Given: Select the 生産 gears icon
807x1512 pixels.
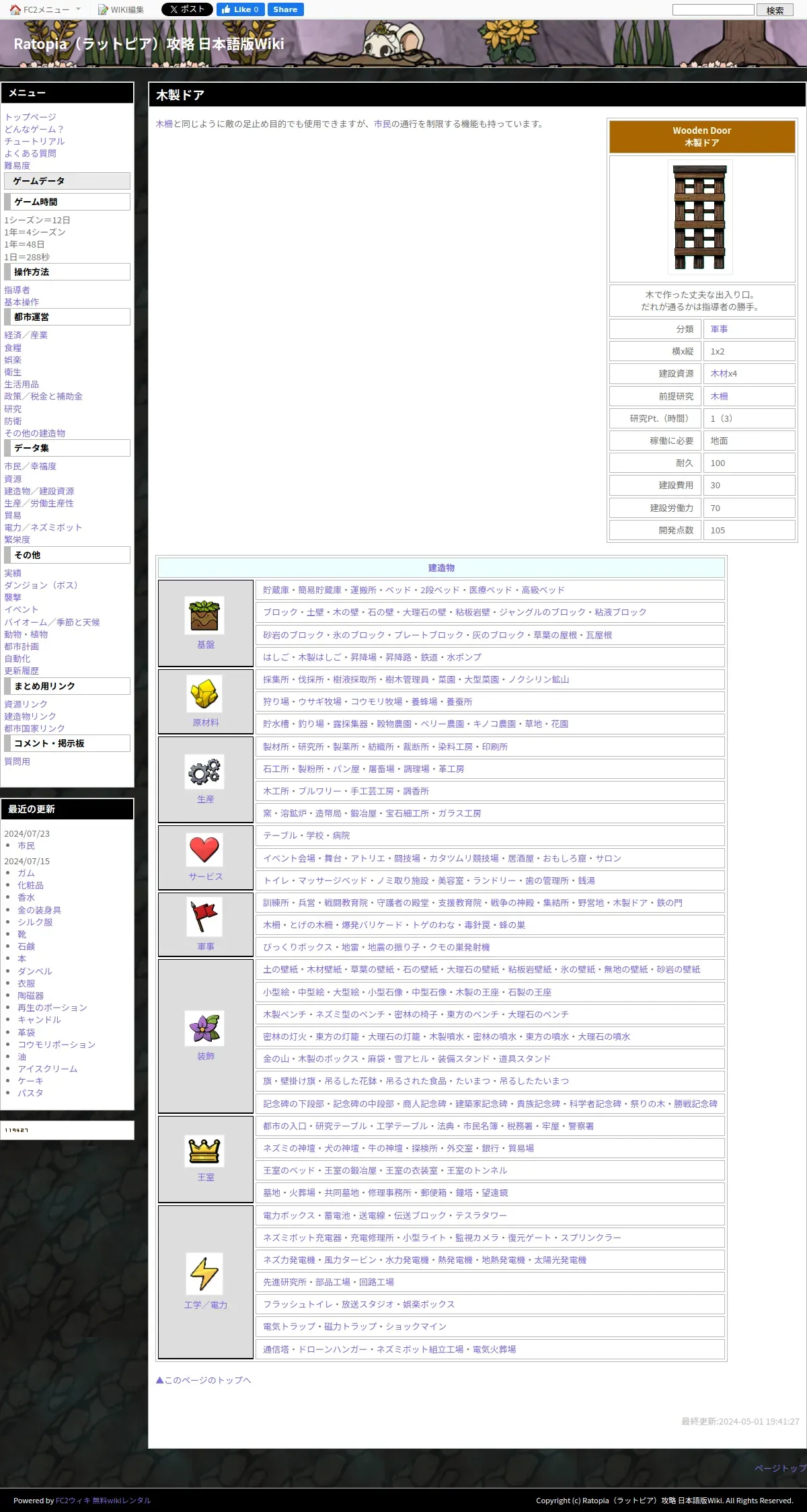Looking at the screenshot, I should click(x=204, y=771).
